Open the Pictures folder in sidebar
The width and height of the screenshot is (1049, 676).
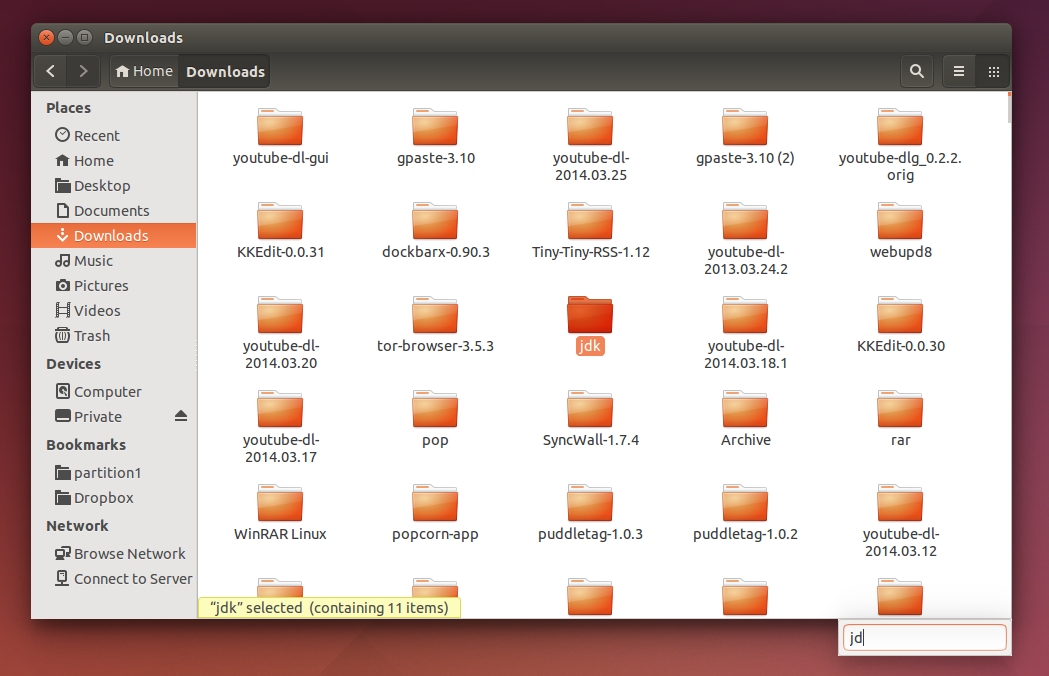(x=100, y=285)
